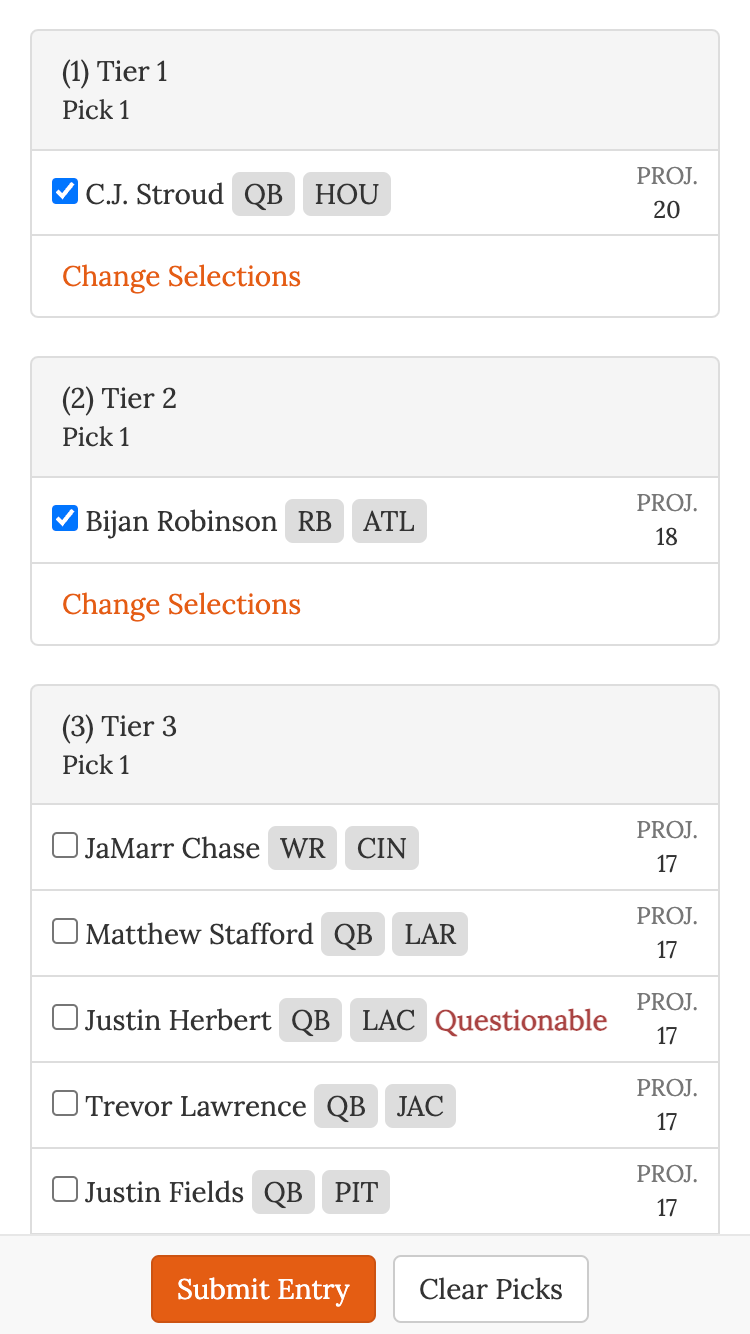Select the JaMarr Chase checkbox
This screenshot has width=750, height=1334.
[x=65, y=846]
